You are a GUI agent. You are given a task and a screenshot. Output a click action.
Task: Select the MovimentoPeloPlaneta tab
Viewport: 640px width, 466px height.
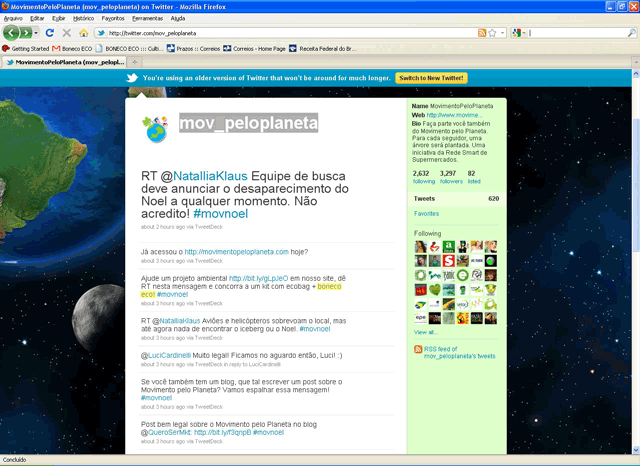click(65, 62)
